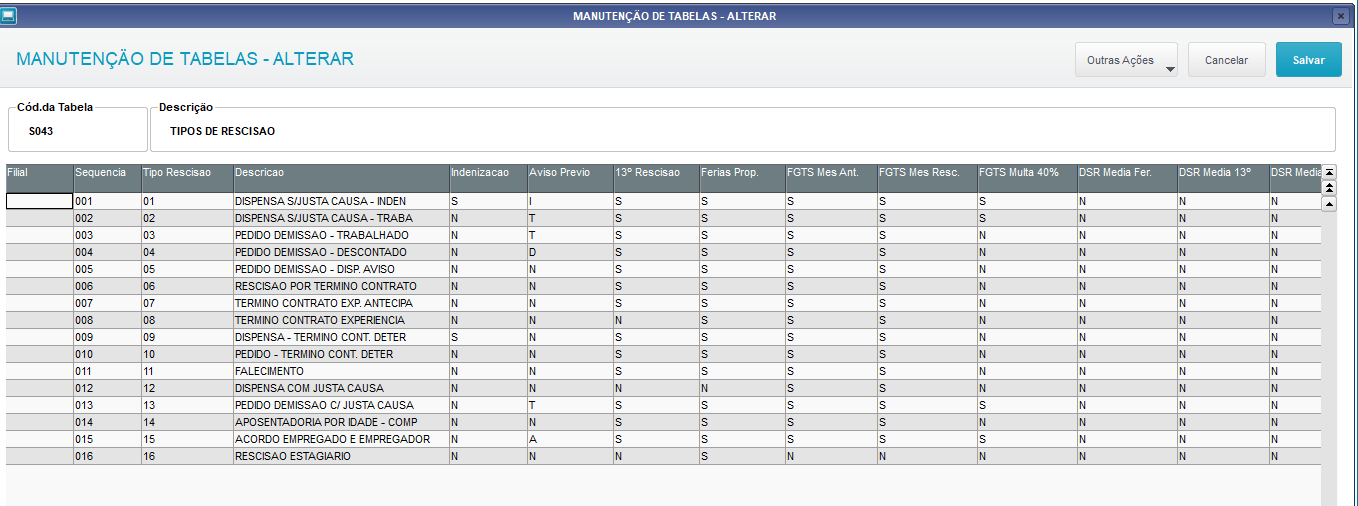Select the Cód.da Tabela field S043

click(x=77, y=130)
